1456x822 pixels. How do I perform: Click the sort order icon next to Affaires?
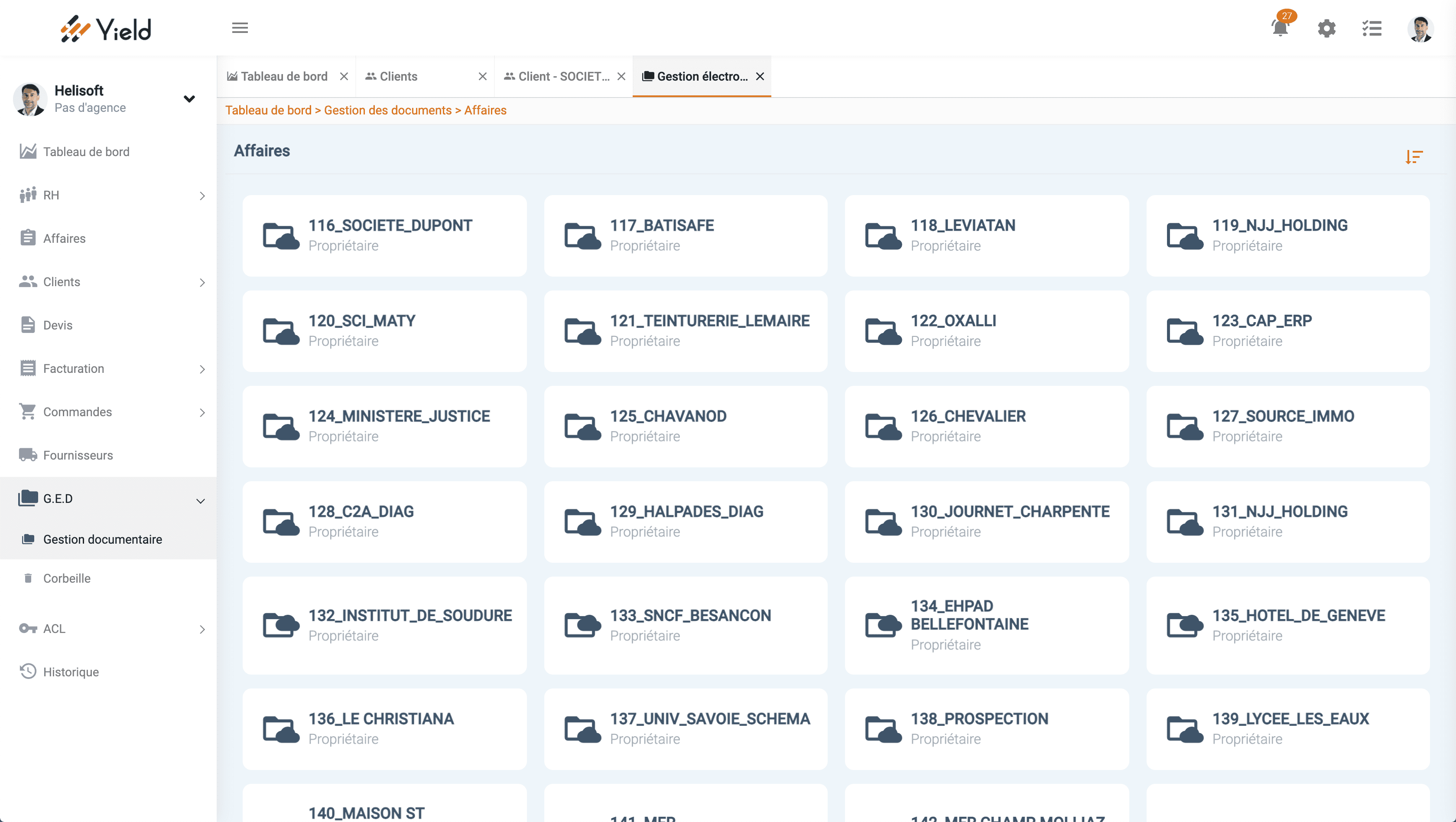1414,157
